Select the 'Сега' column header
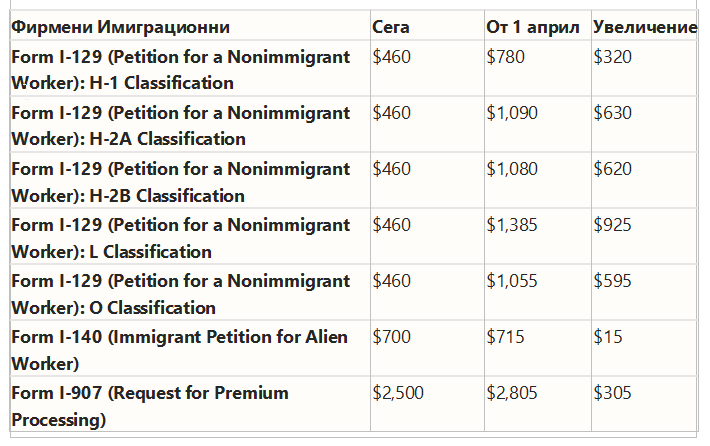Screen dimensions: 710x446 427,26
